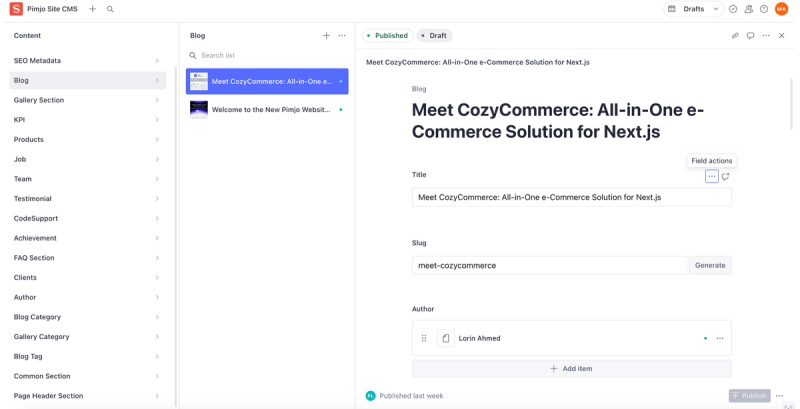Open the SEO Metadata content type
The height and width of the screenshot is (409, 800).
click(x=88, y=61)
